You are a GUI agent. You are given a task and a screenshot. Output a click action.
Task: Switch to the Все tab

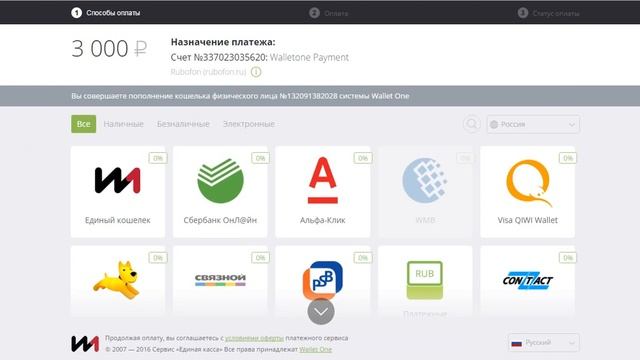(x=84, y=124)
